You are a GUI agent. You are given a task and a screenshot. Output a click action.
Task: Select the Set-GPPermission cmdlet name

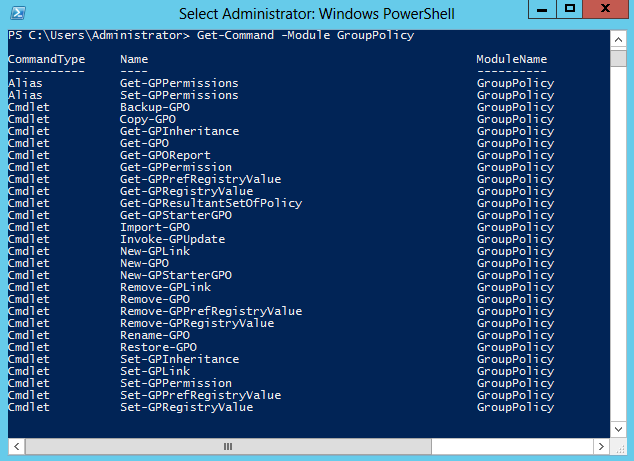point(176,383)
